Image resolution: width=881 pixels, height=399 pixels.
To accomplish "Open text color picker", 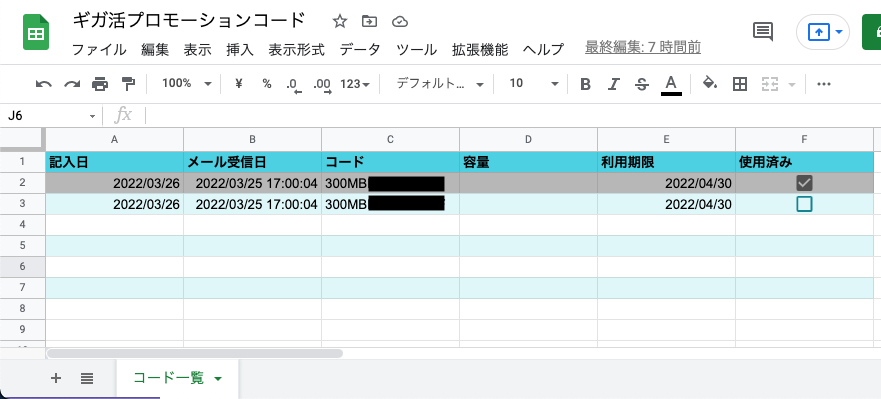I will (x=671, y=85).
